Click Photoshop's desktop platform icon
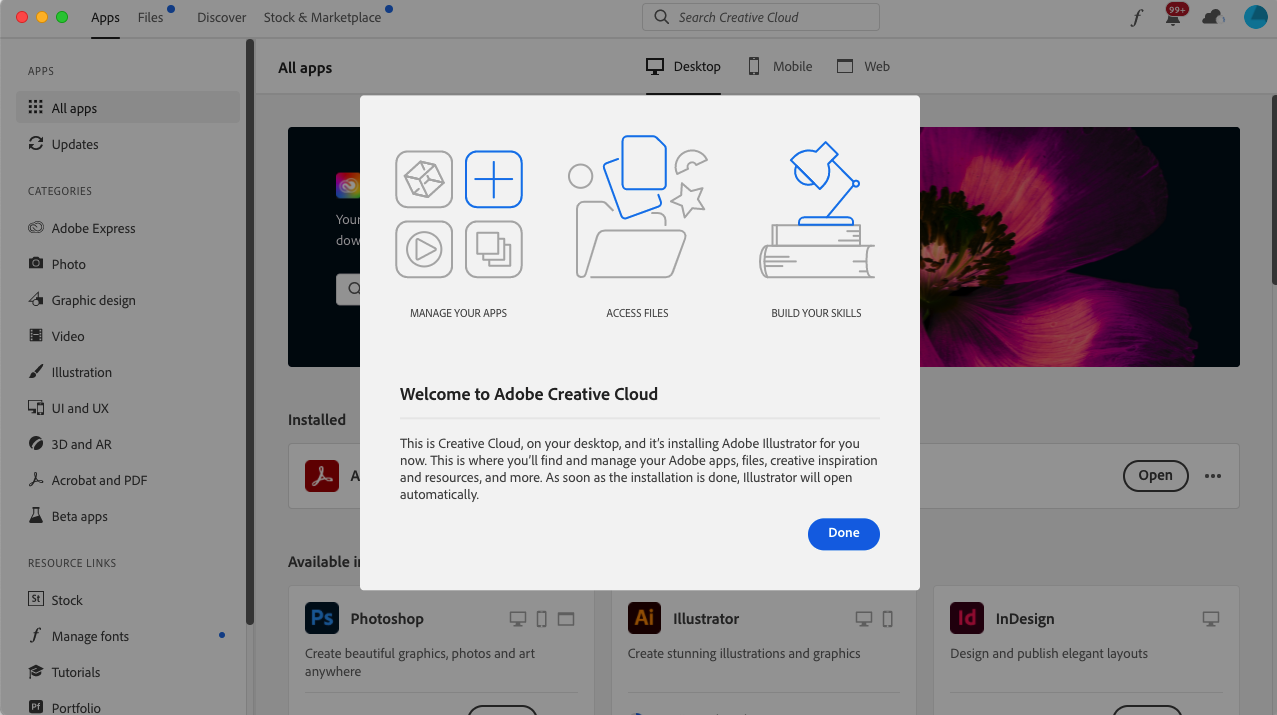Viewport: 1277px width, 715px height. point(518,619)
